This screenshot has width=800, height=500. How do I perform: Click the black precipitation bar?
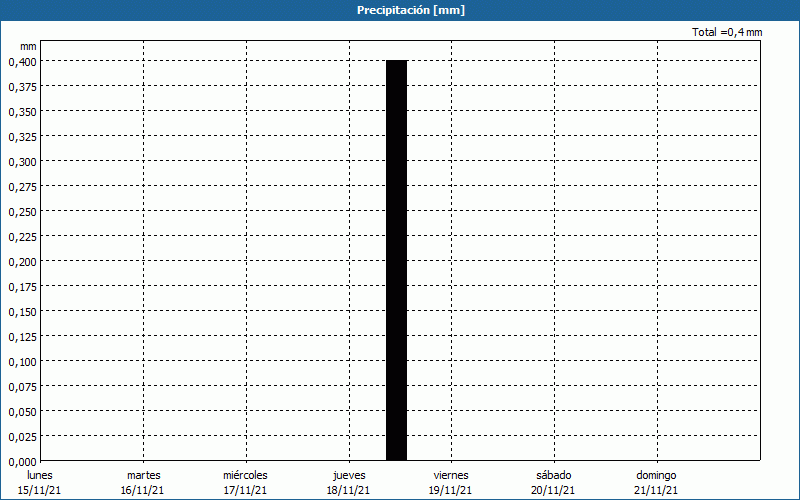396,260
